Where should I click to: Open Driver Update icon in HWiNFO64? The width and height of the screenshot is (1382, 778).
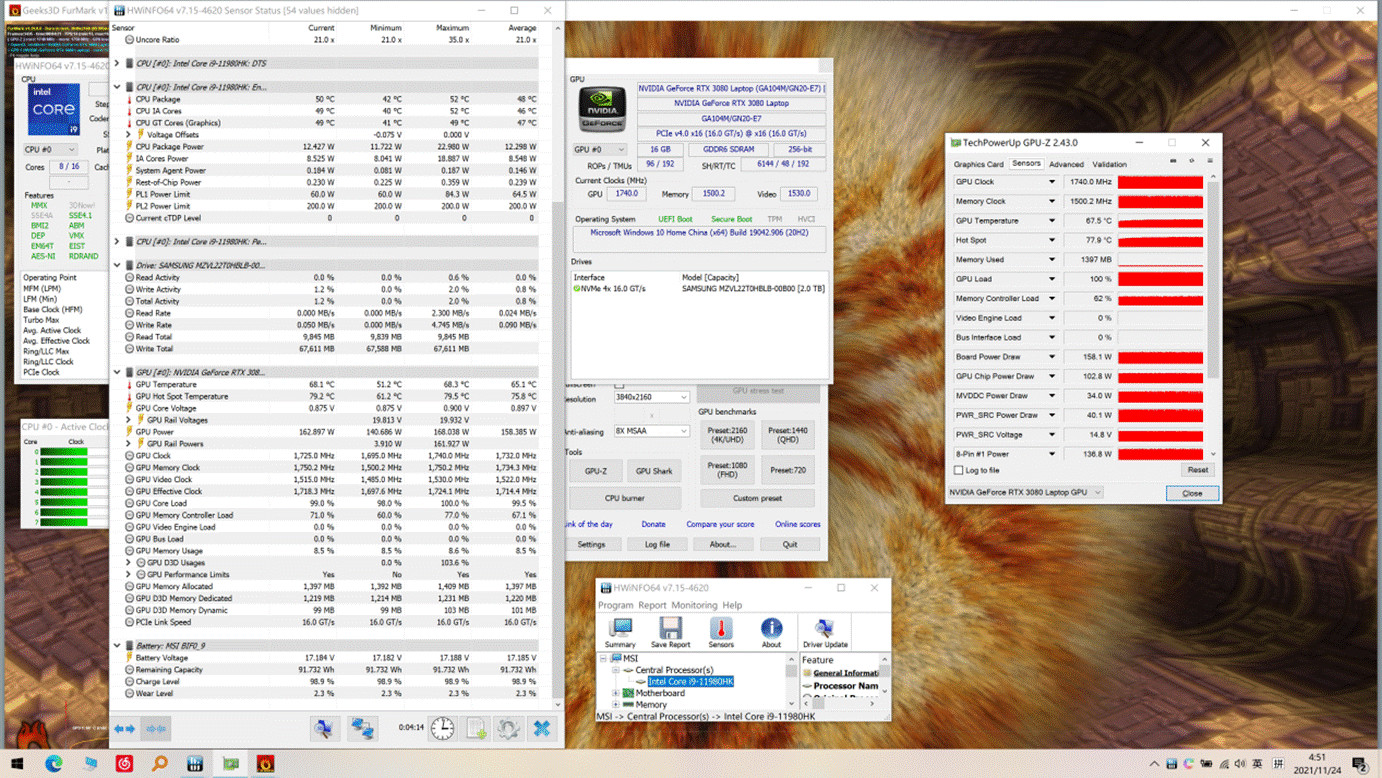825,632
